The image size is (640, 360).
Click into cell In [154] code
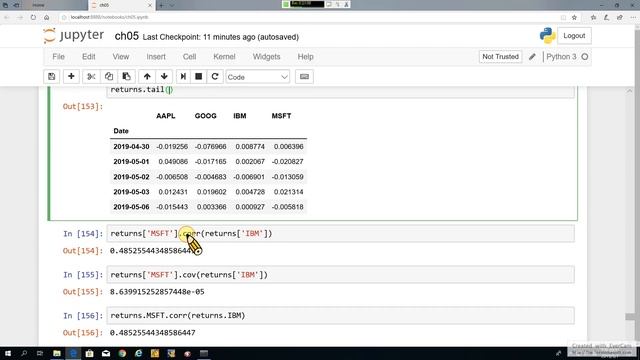click(x=340, y=233)
